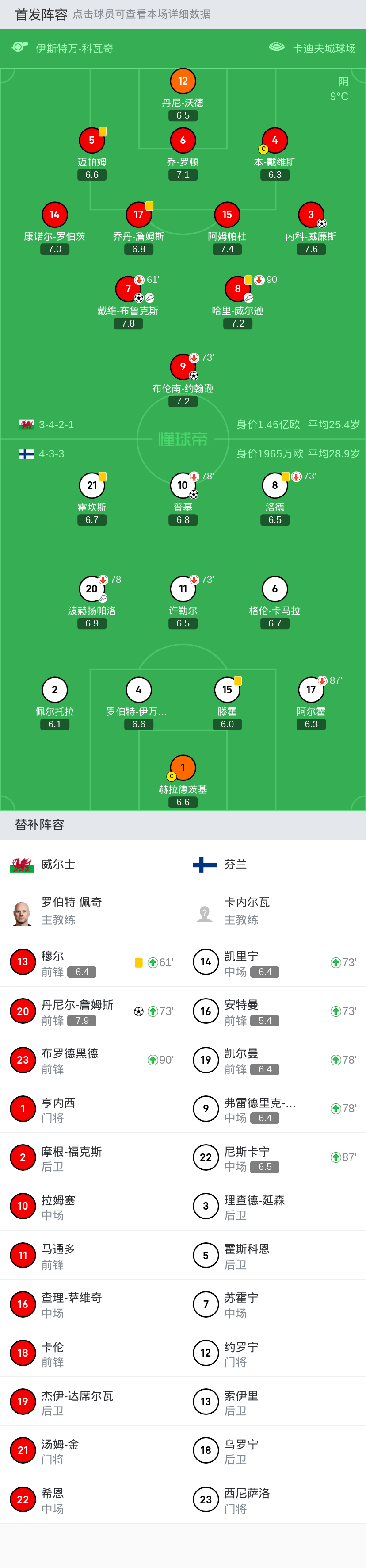Click the Finland flag next to 4-3-3
Image resolution: width=366 pixels, height=1568 pixels.
[x=27, y=454]
